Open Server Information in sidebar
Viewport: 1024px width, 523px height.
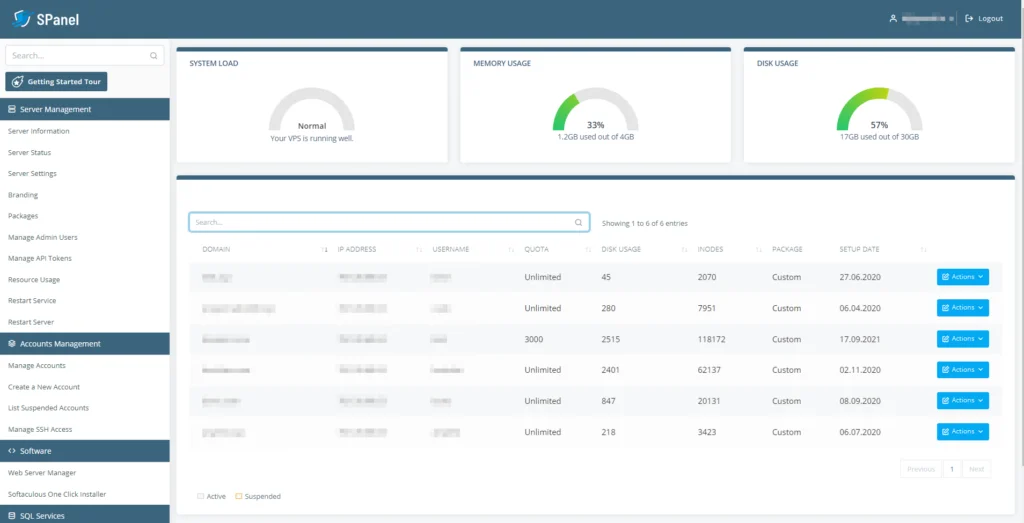click(x=39, y=131)
